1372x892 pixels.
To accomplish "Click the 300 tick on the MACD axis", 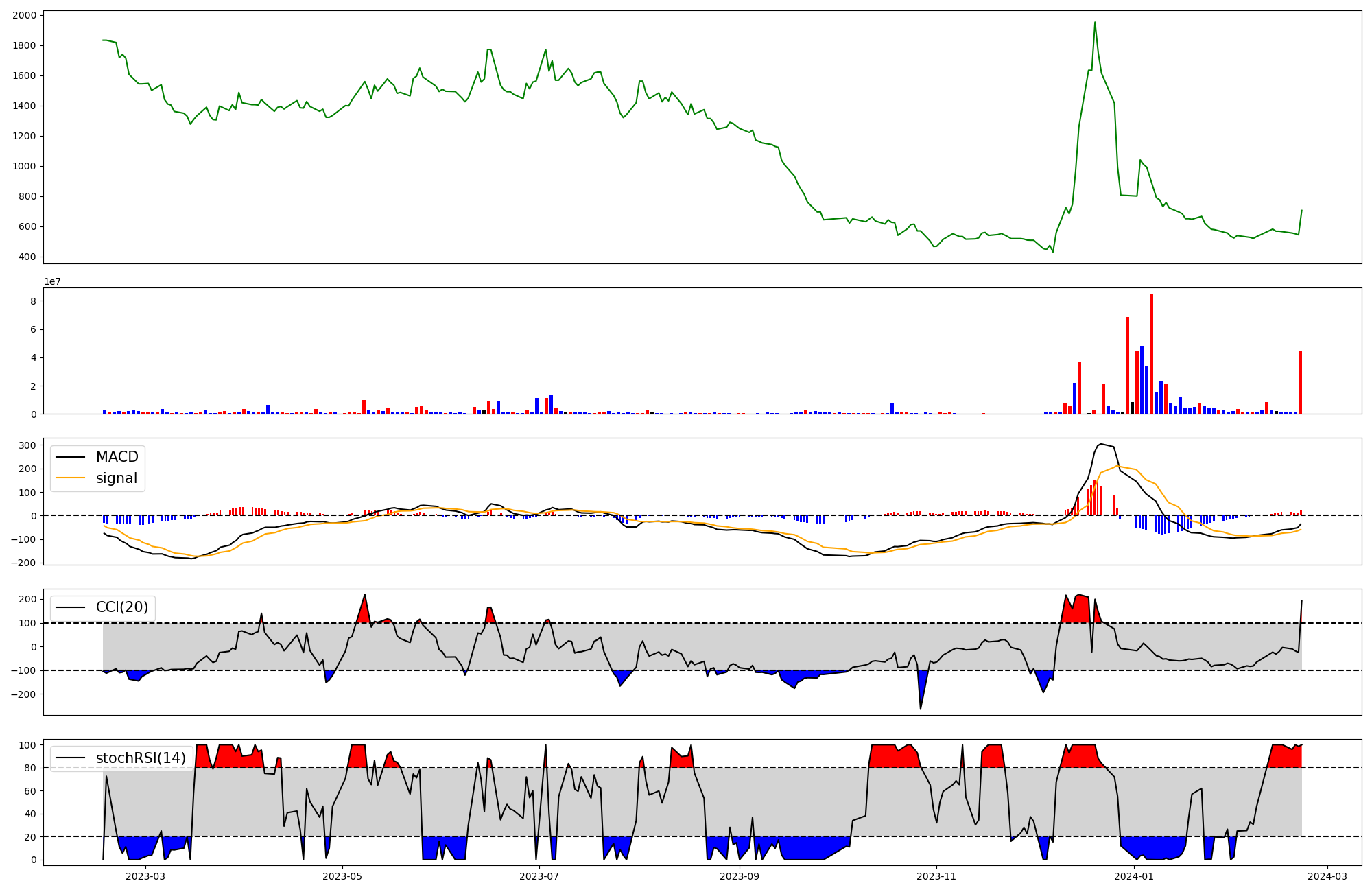I will click(27, 446).
